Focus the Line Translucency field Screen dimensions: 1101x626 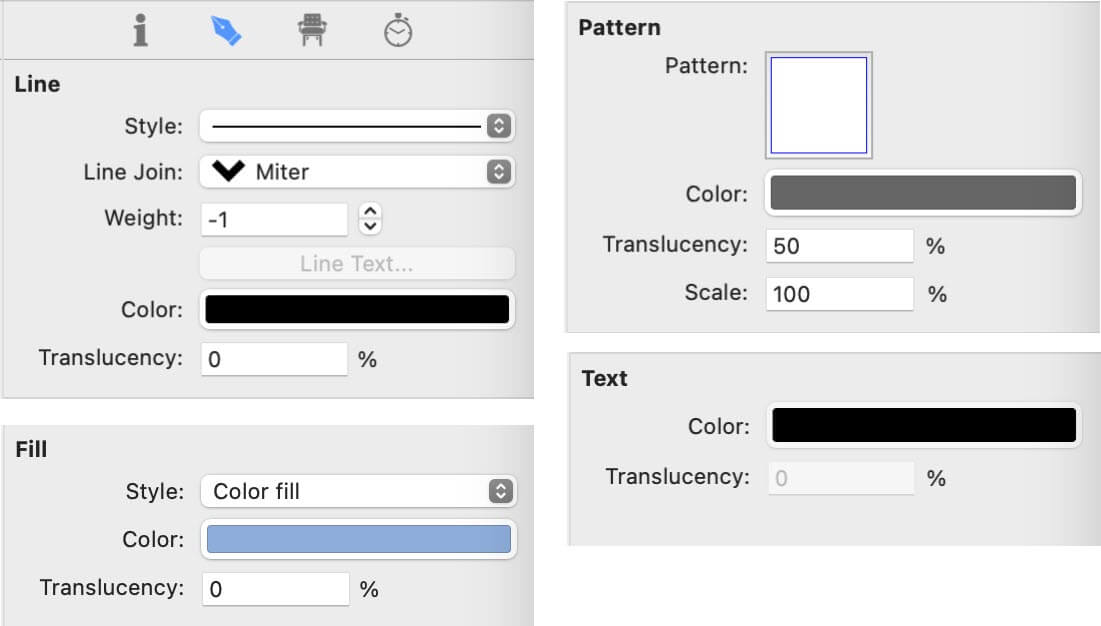click(x=274, y=359)
